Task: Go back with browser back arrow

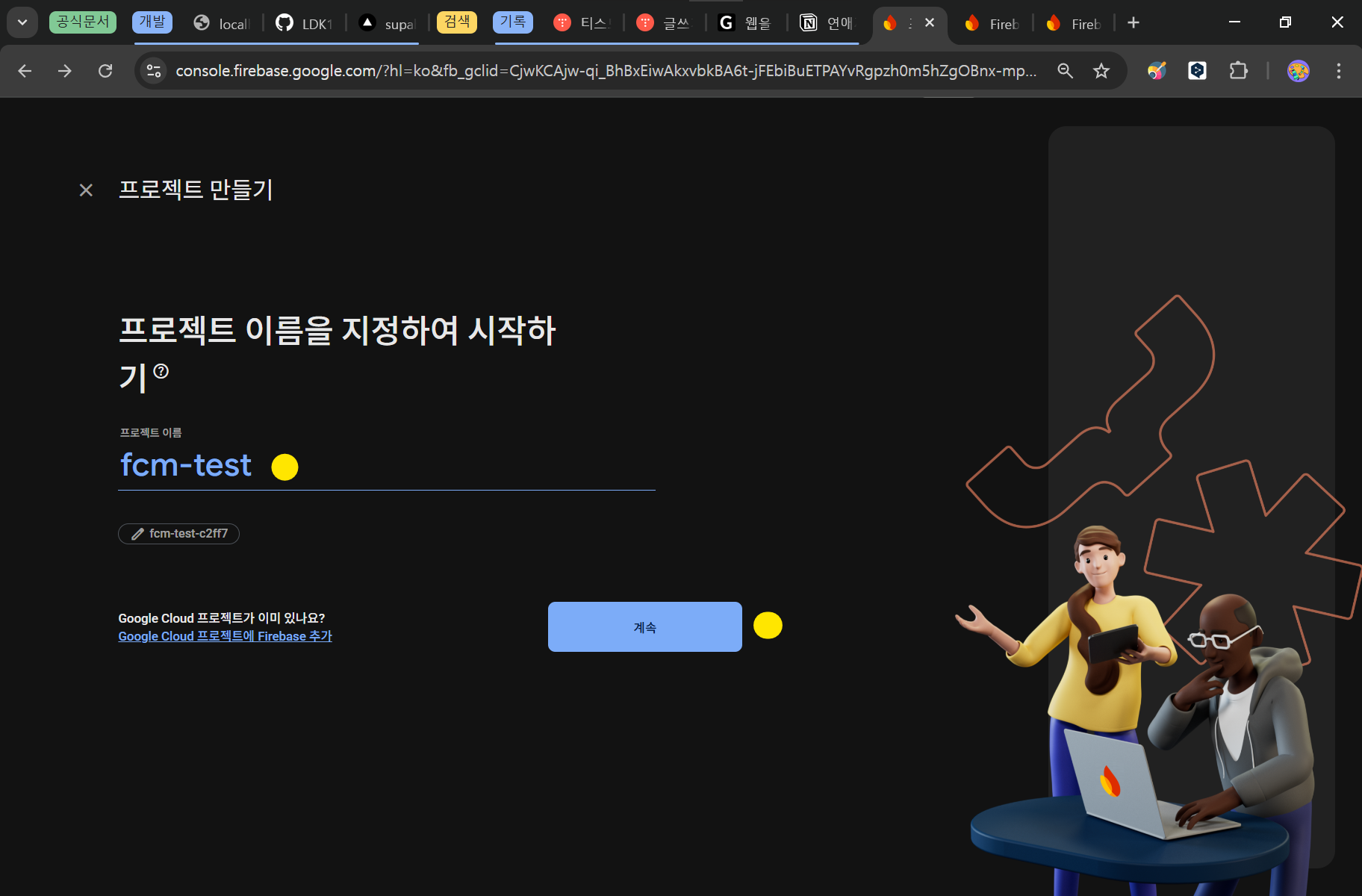Action: coord(25,71)
